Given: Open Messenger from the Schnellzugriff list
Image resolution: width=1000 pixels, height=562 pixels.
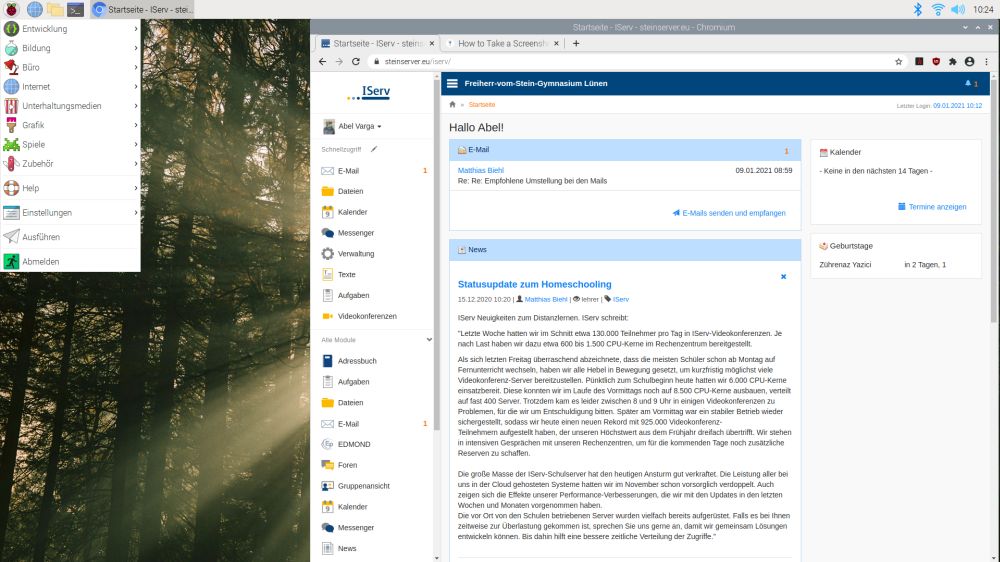Looking at the screenshot, I should [x=355, y=233].
